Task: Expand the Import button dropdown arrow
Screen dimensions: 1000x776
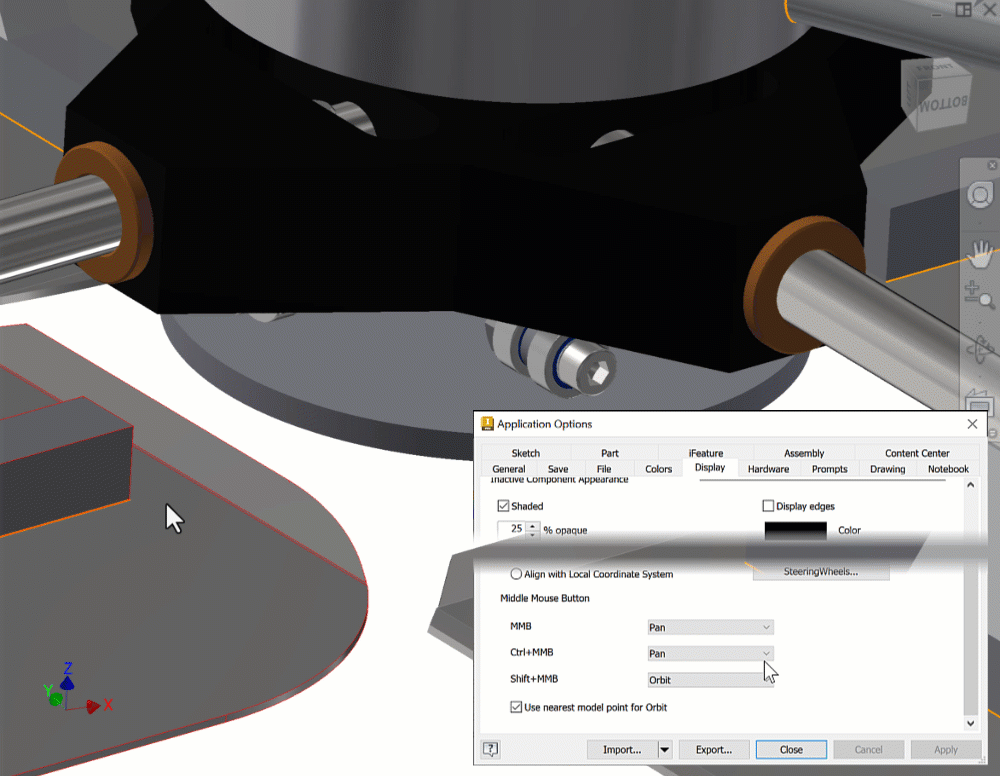Action: [x=665, y=750]
